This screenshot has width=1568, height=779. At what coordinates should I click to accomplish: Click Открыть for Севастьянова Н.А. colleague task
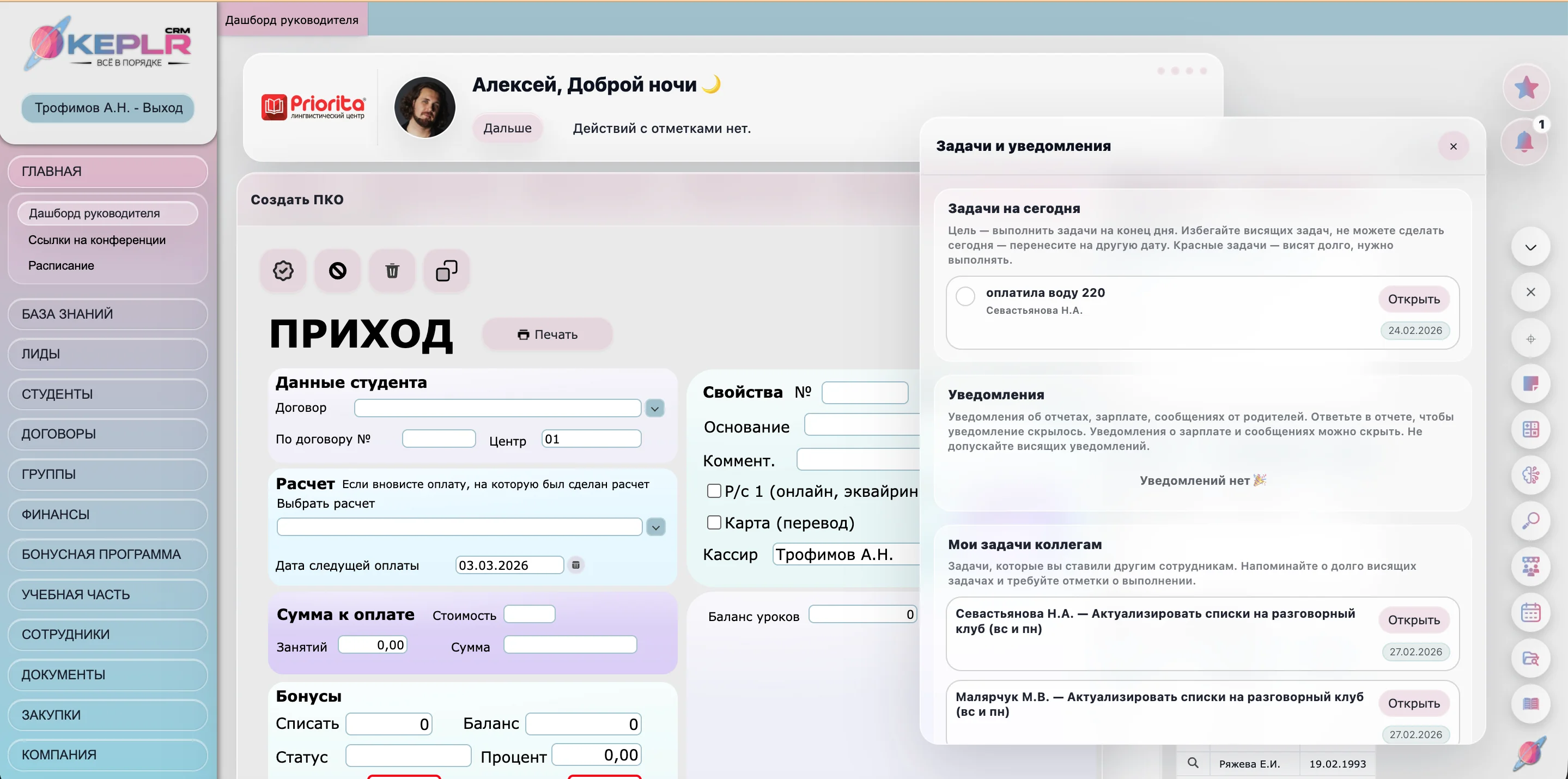[1413, 620]
